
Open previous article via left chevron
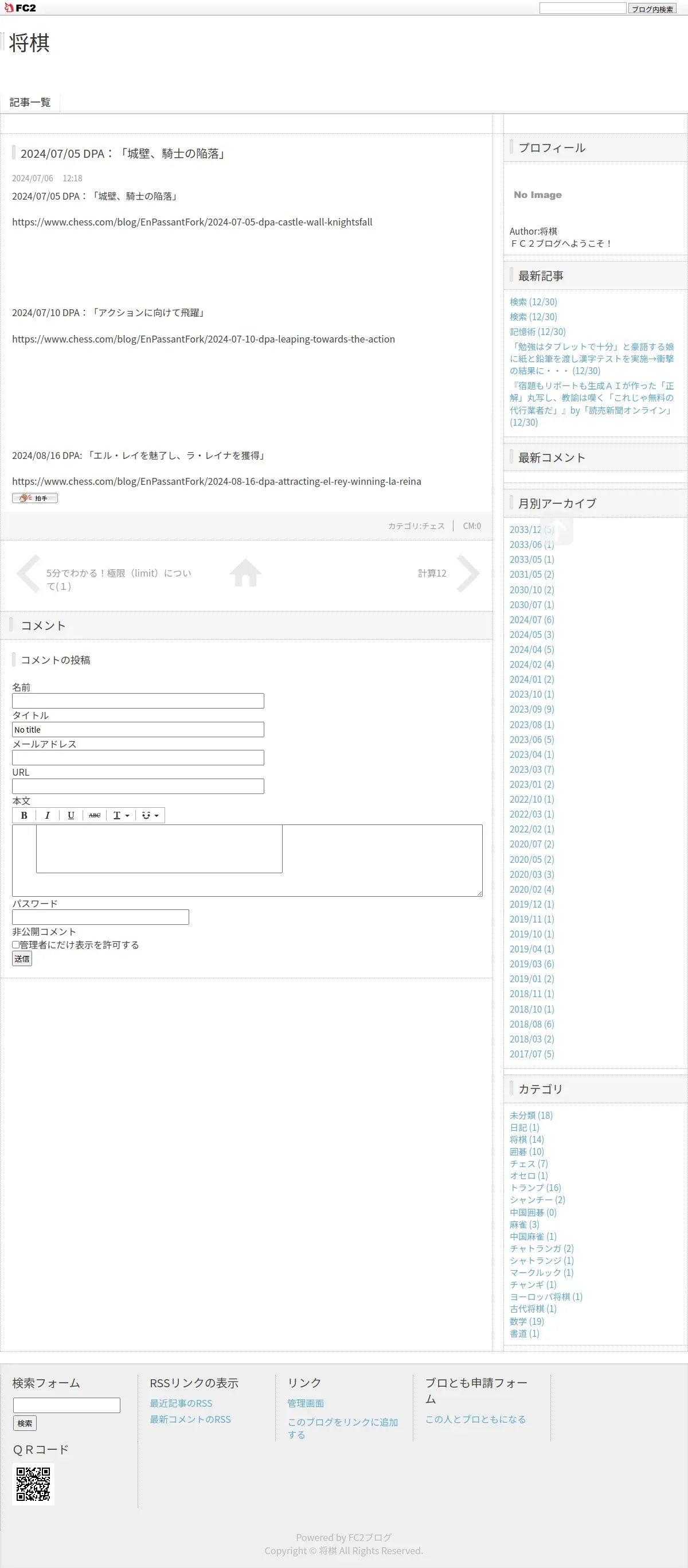tap(29, 573)
